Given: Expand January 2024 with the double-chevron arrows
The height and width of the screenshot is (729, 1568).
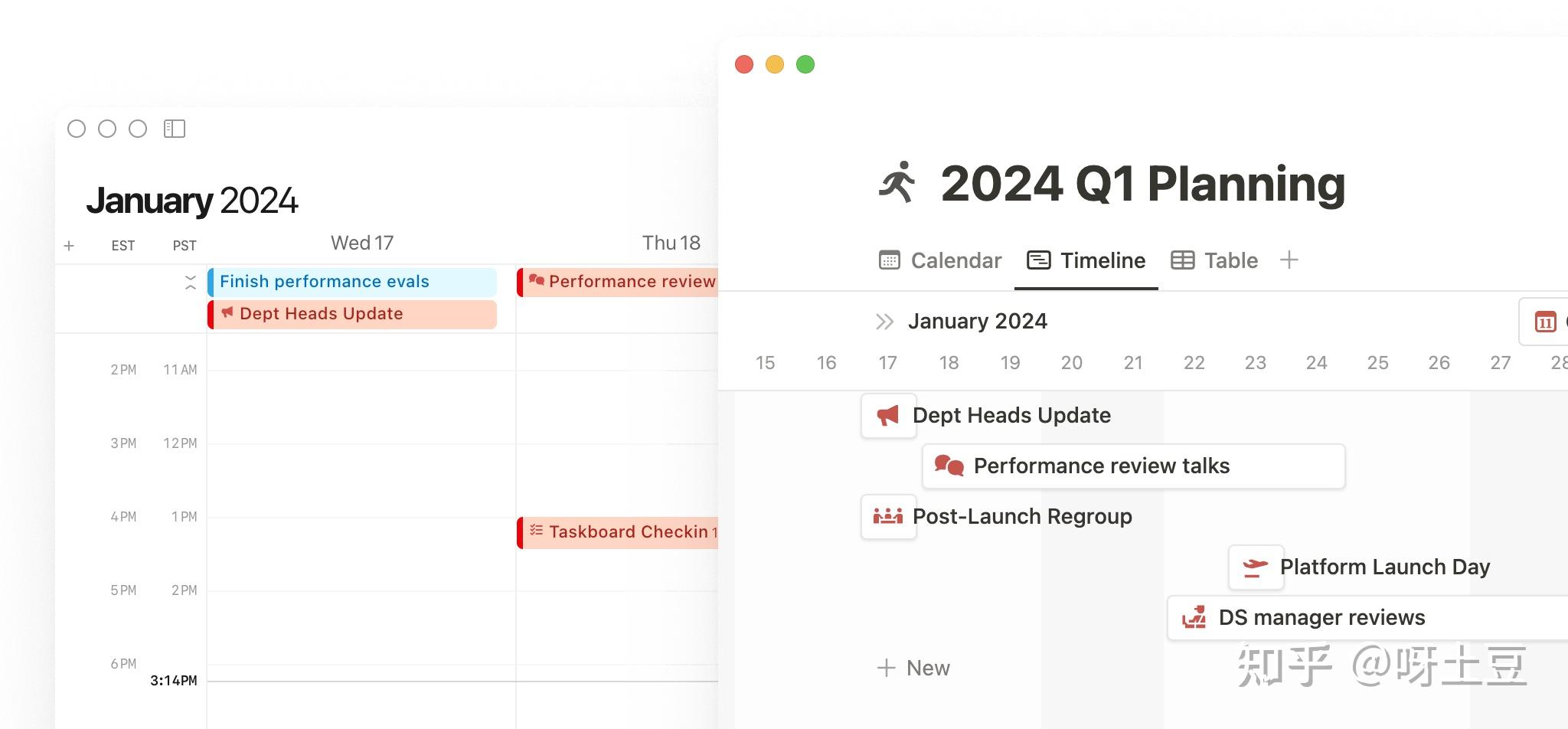Looking at the screenshot, I should pyautogui.click(x=884, y=322).
